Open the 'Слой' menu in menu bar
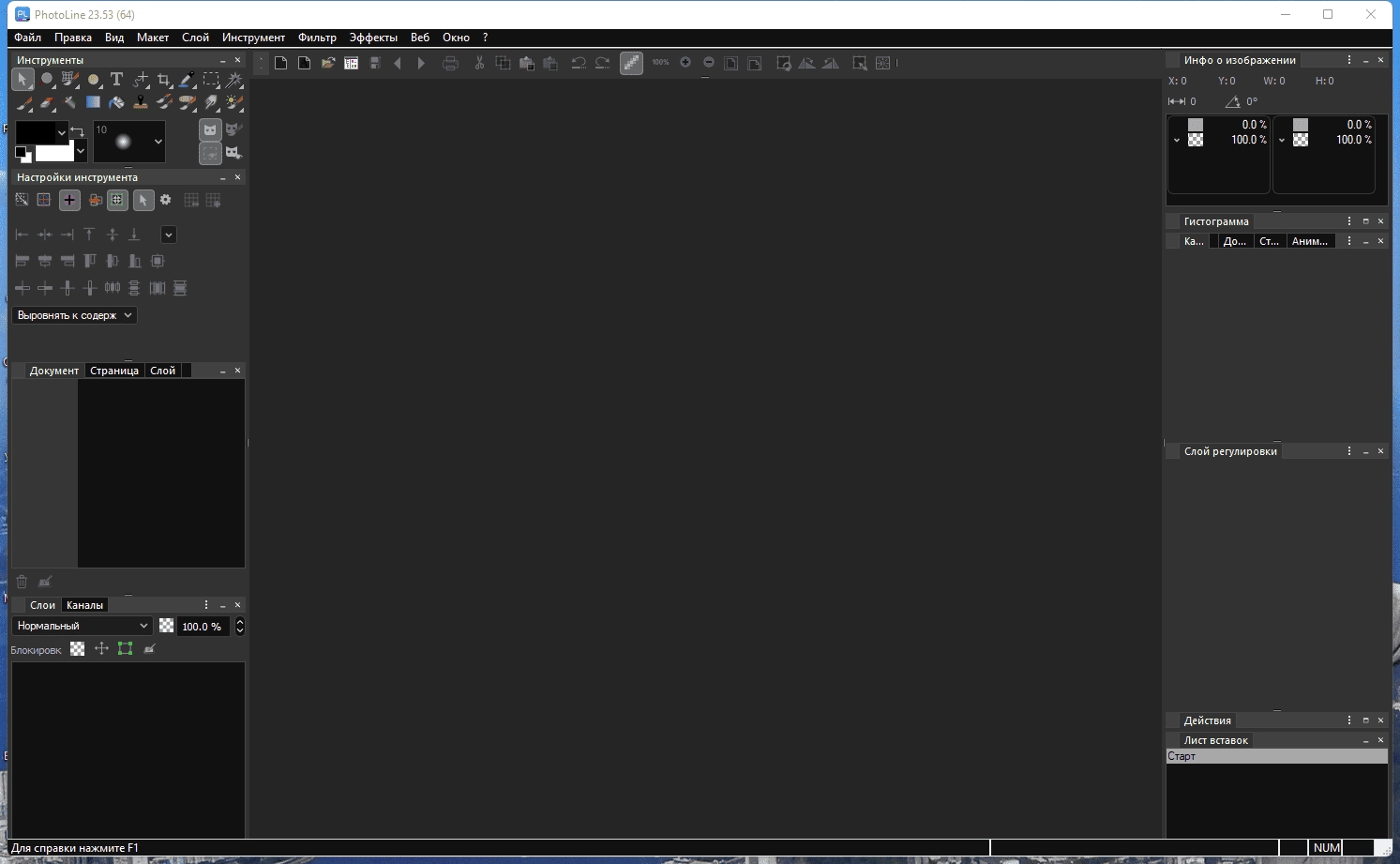This screenshot has height=864, width=1400. pyautogui.click(x=195, y=38)
